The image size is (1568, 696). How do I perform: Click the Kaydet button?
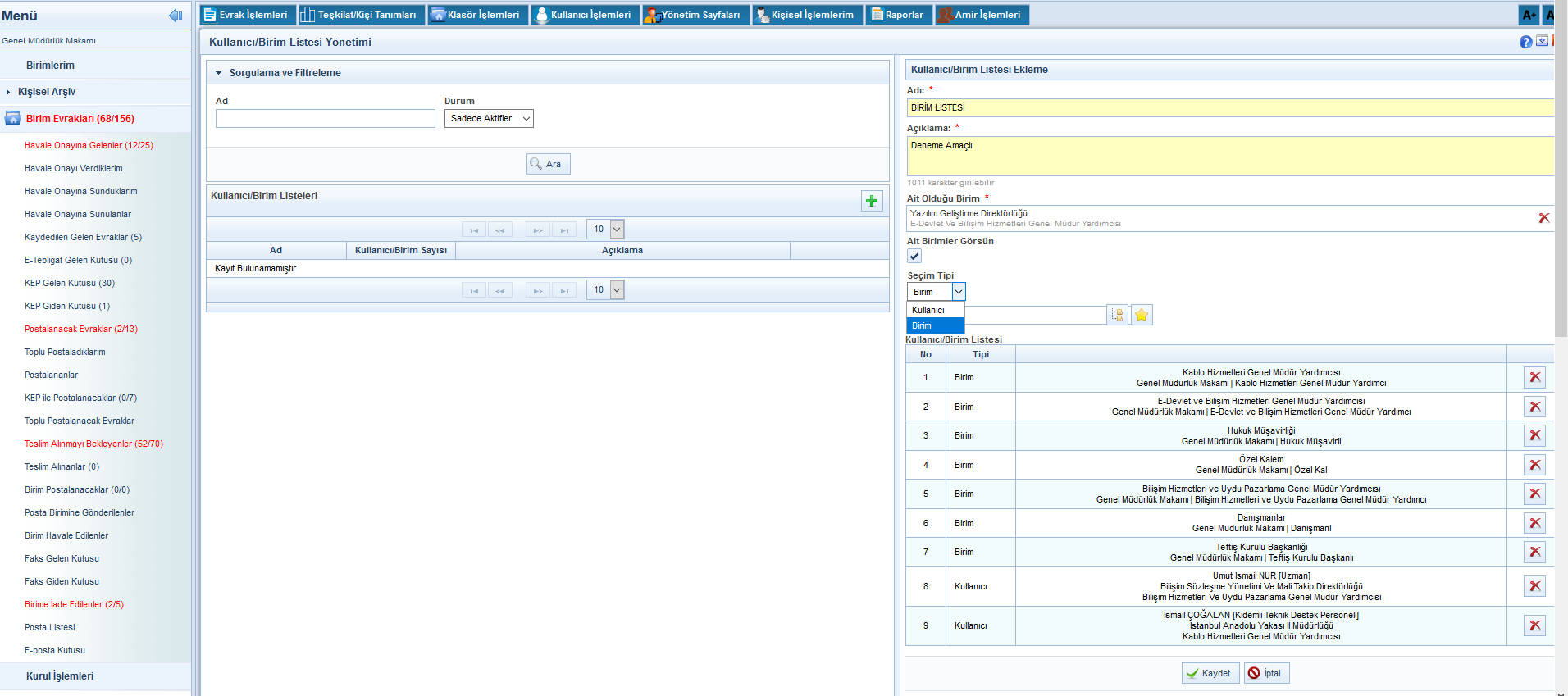point(1210,673)
